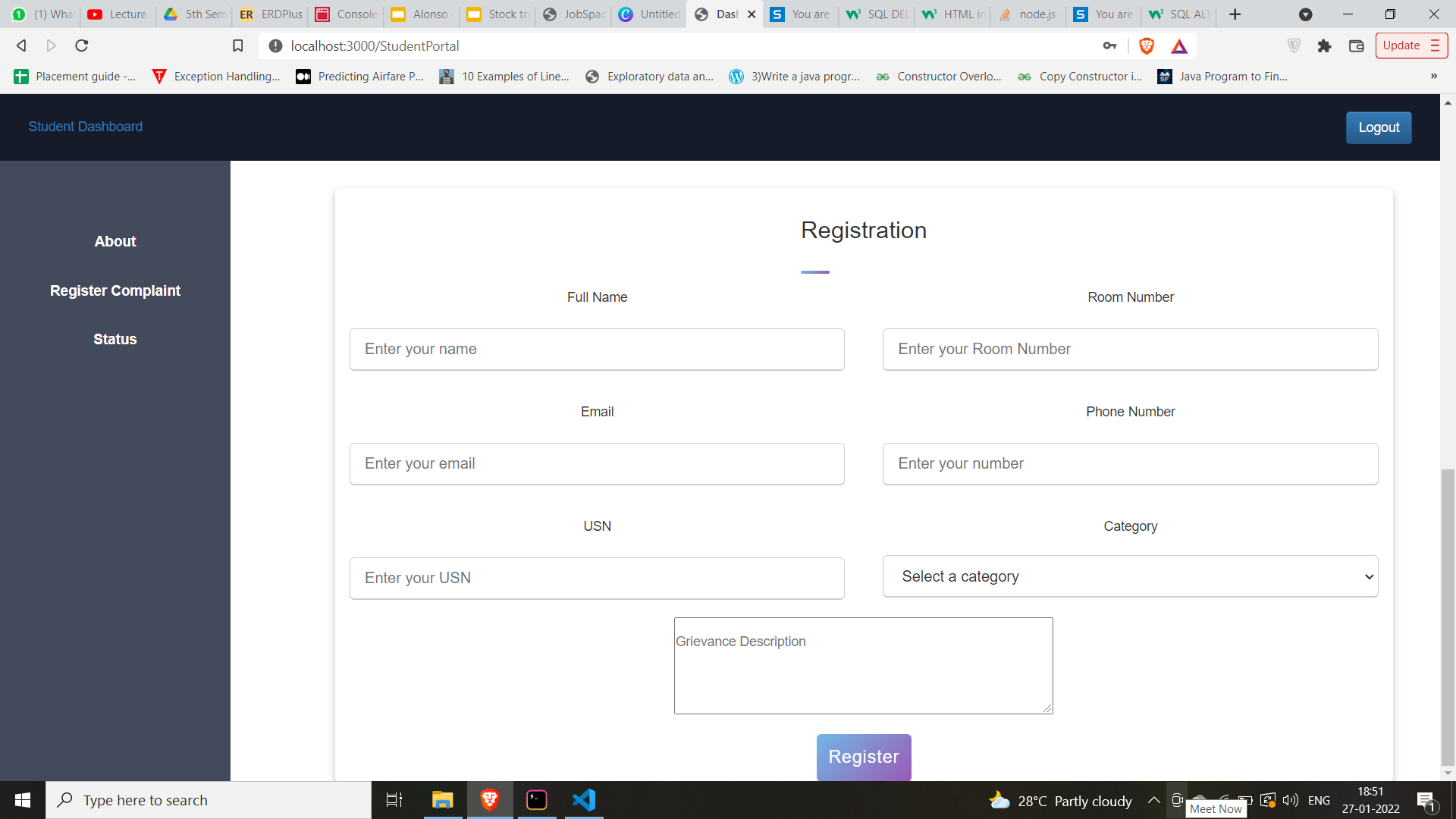Open the Select a category dropdown
Viewport: 1456px width, 819px height.
[1129, 576]
